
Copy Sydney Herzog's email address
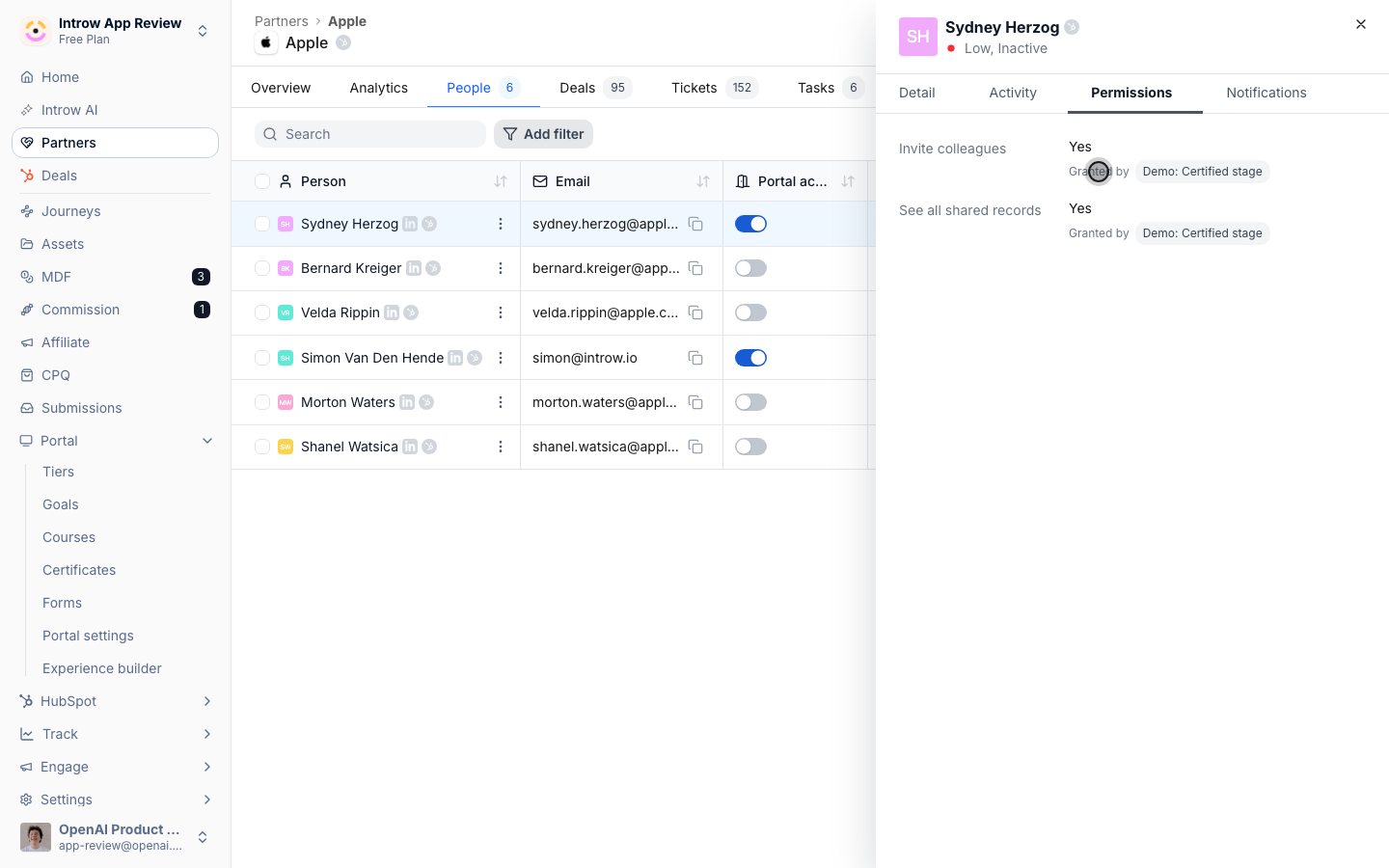coord(695,224)
